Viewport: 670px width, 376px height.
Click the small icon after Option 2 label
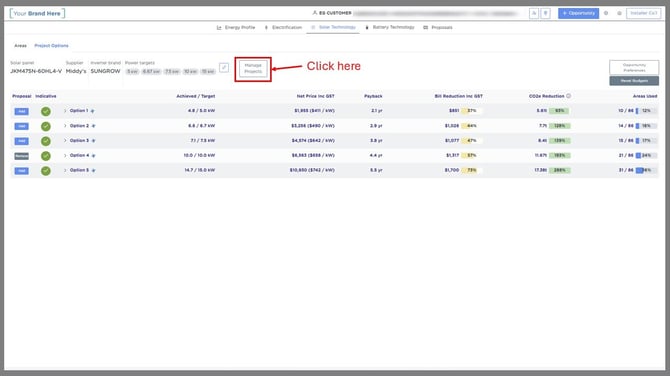[x=94, y=126]
